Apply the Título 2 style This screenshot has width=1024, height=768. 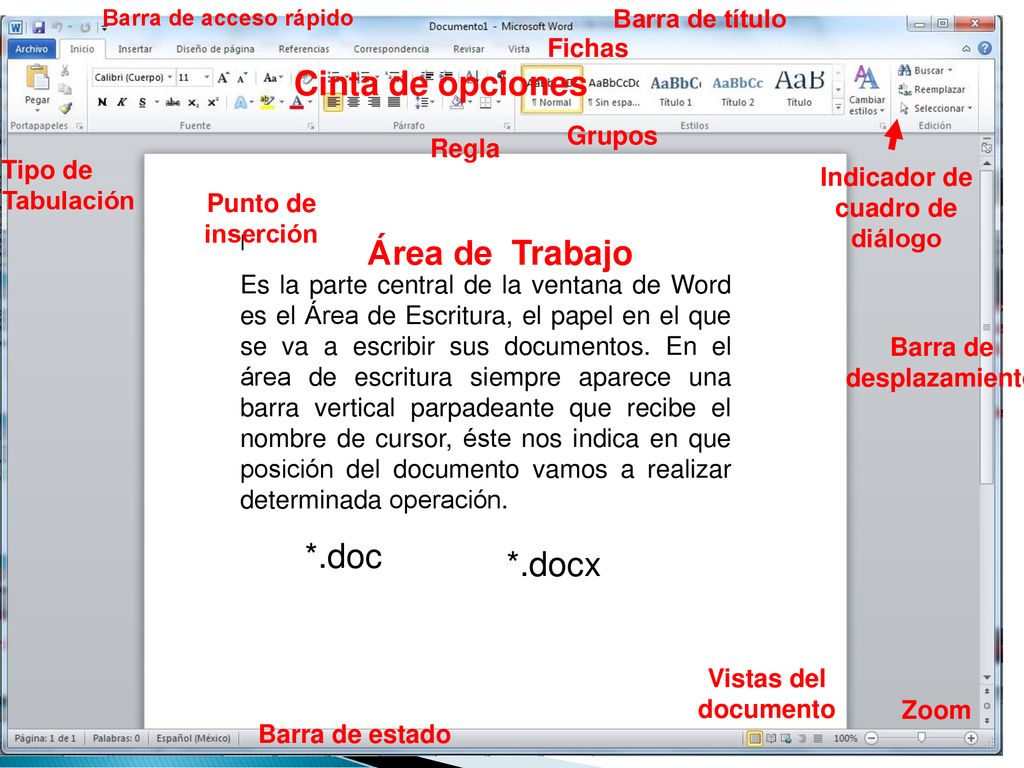coord(737,91)
